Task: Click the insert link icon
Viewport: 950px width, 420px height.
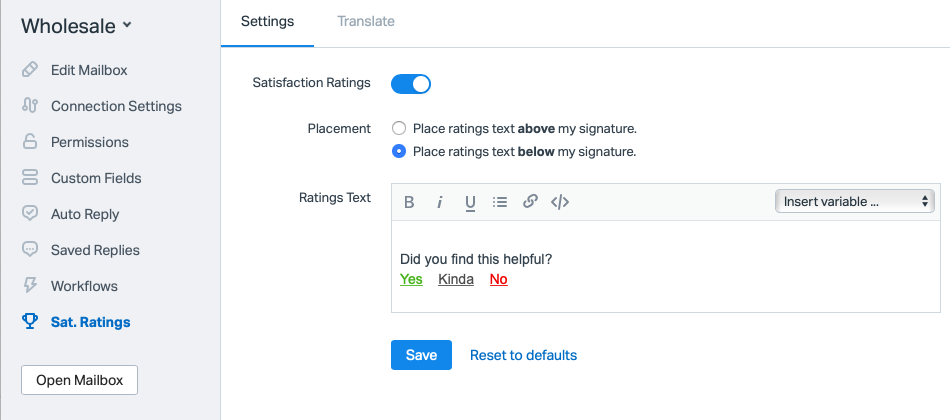Action: pyautogui.click(x=531, y=202)
